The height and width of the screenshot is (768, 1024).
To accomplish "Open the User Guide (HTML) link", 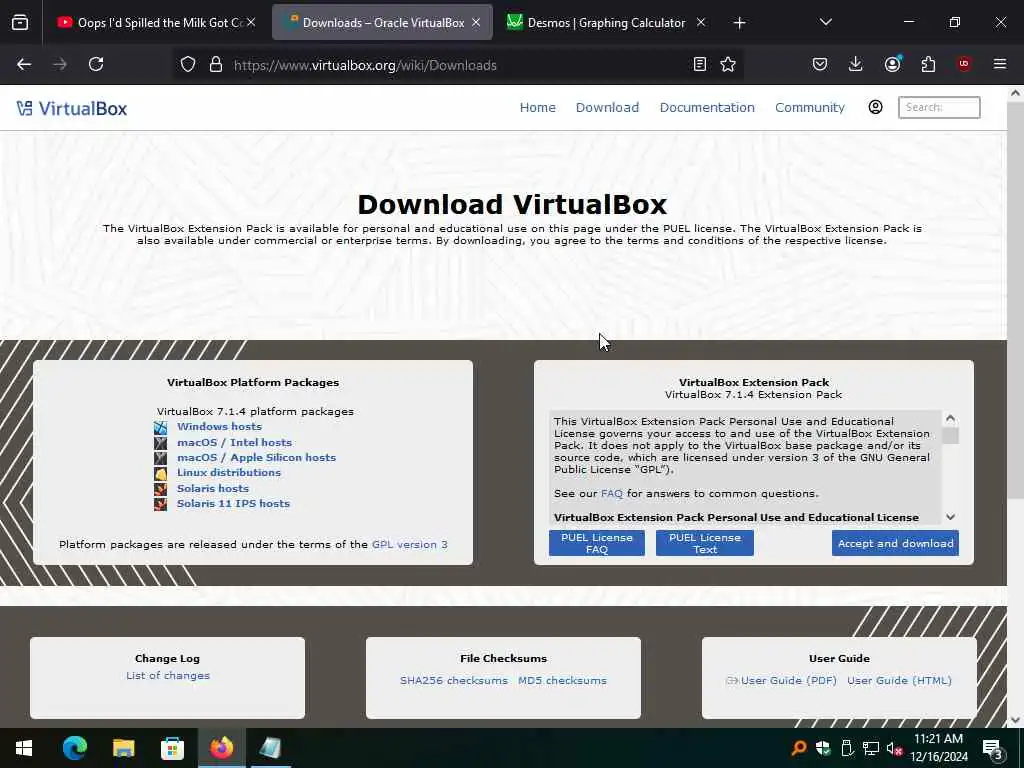I will coord(899,680).
